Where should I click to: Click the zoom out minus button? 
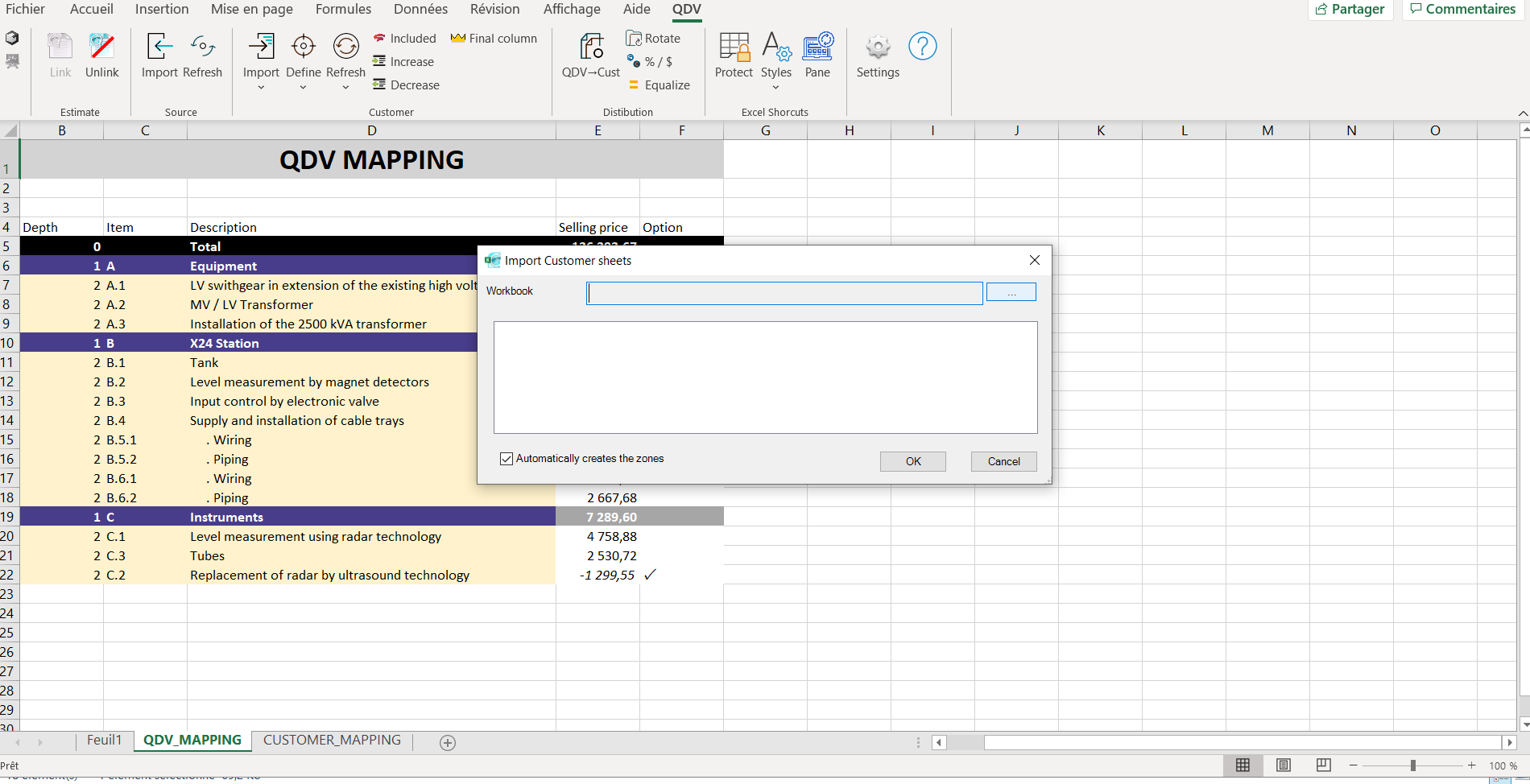[1354, 765]
